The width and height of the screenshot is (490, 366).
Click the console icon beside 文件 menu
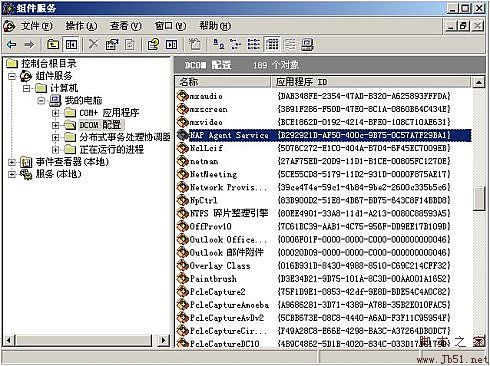pyautogui.click(x=9, y=26)
